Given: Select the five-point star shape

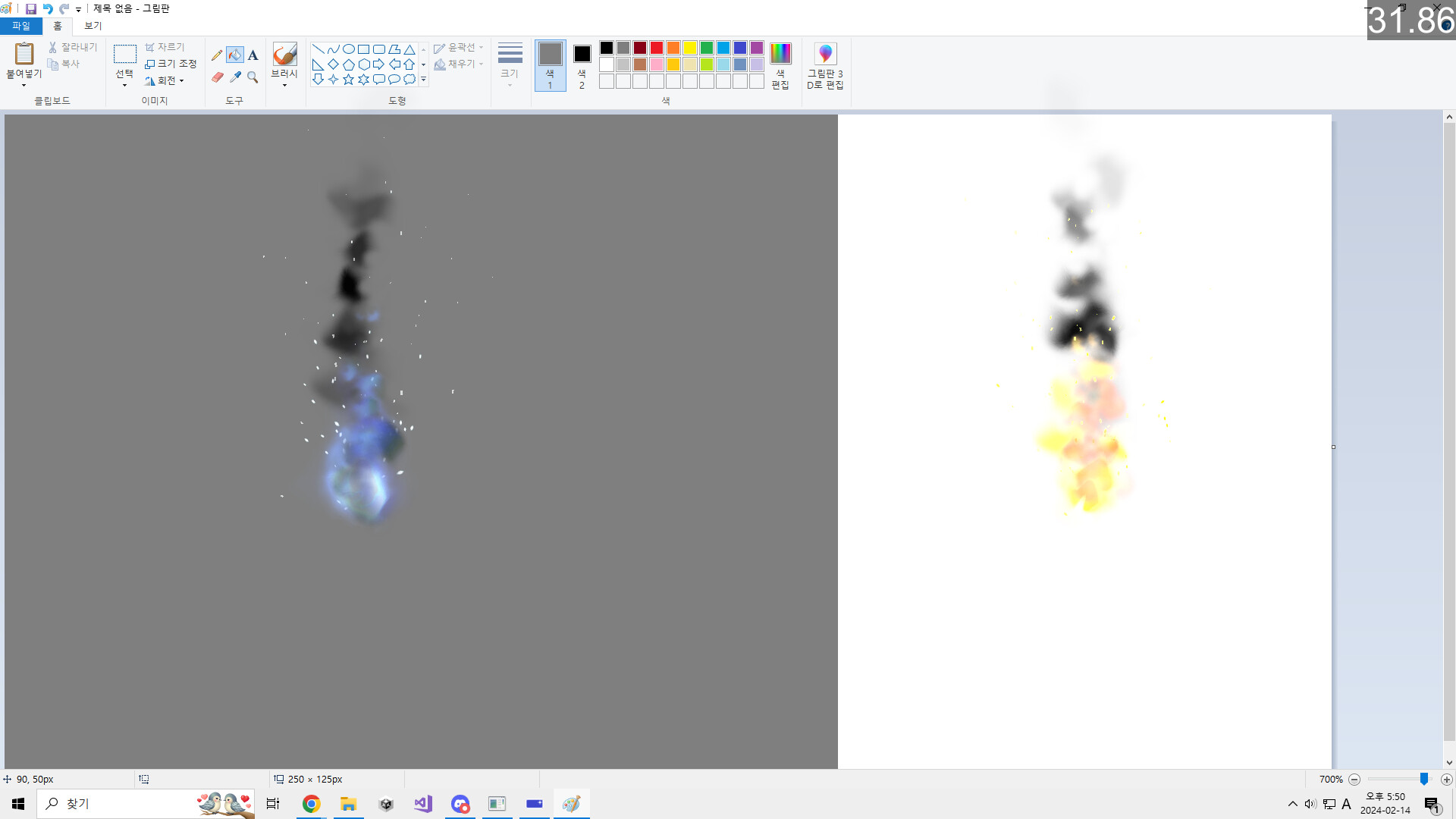Looking at the screenshot, I should click(348, 78).
